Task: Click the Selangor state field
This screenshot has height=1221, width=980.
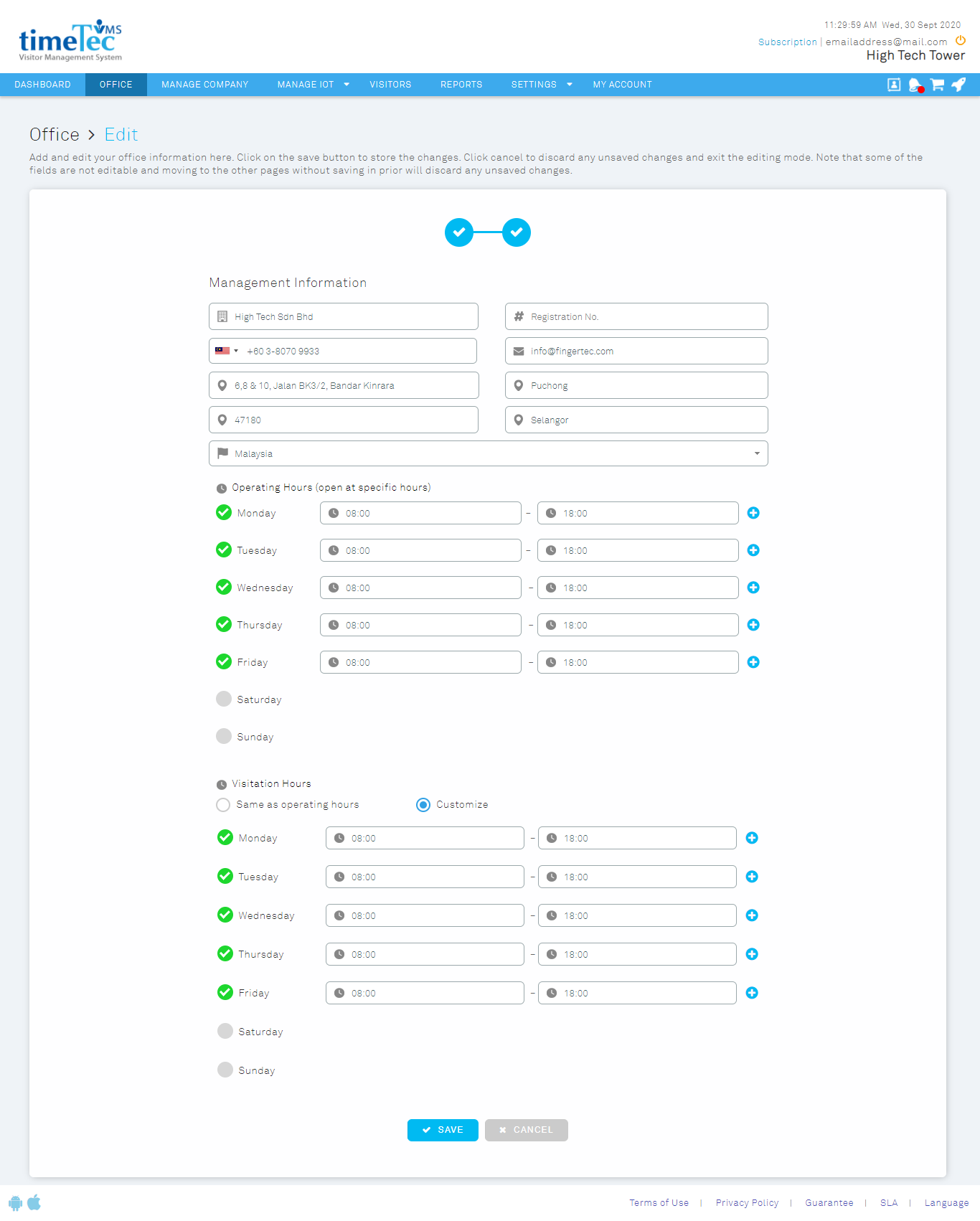Action: tap(636, 420)
